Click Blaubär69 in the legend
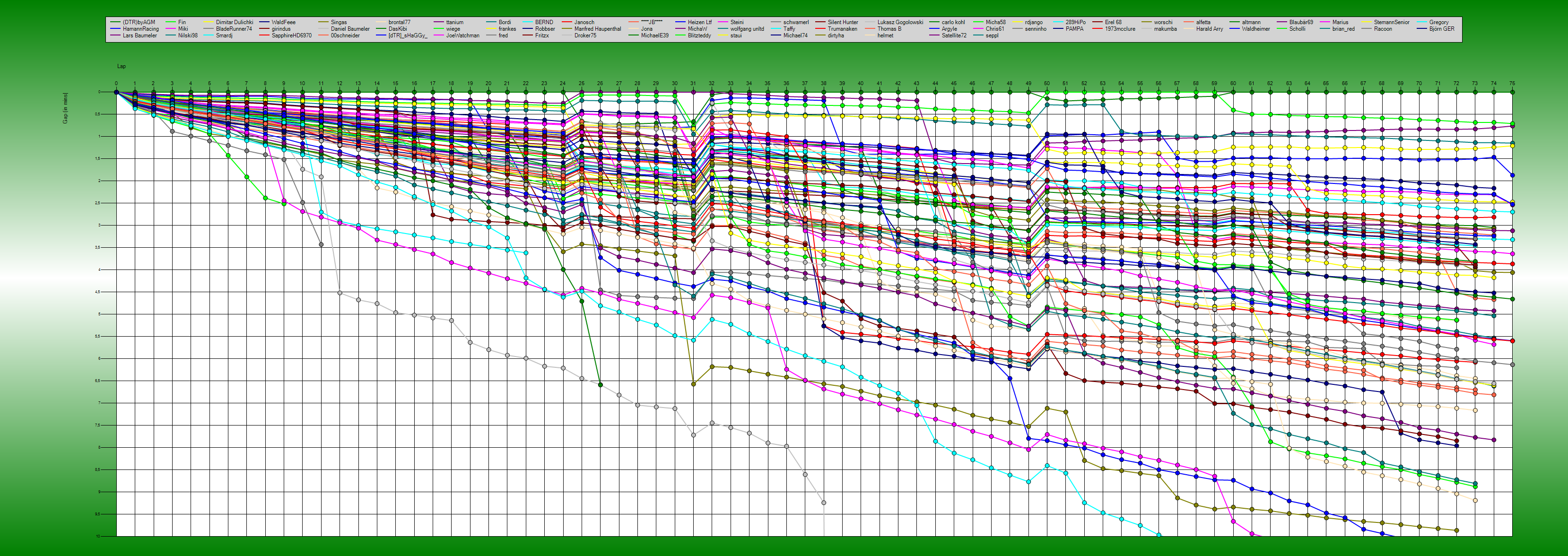 (x=1301, y=22)
